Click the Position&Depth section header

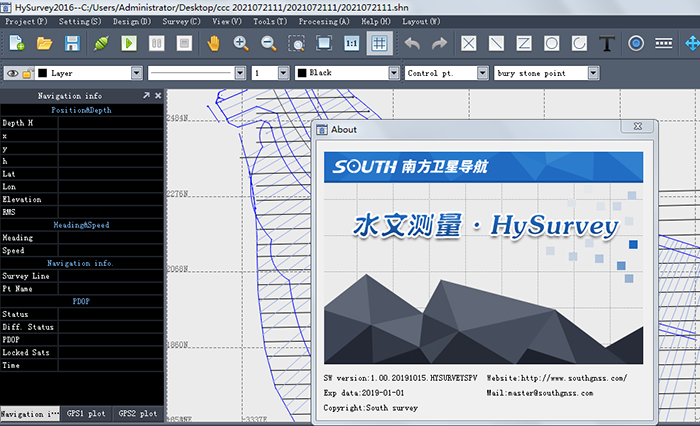pyautogui.click(x=82, y=110)
